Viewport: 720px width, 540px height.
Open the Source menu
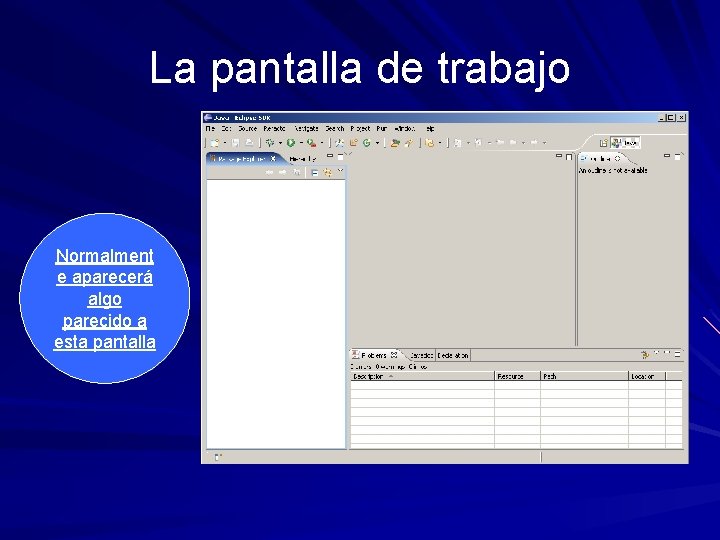coord(248,129)
